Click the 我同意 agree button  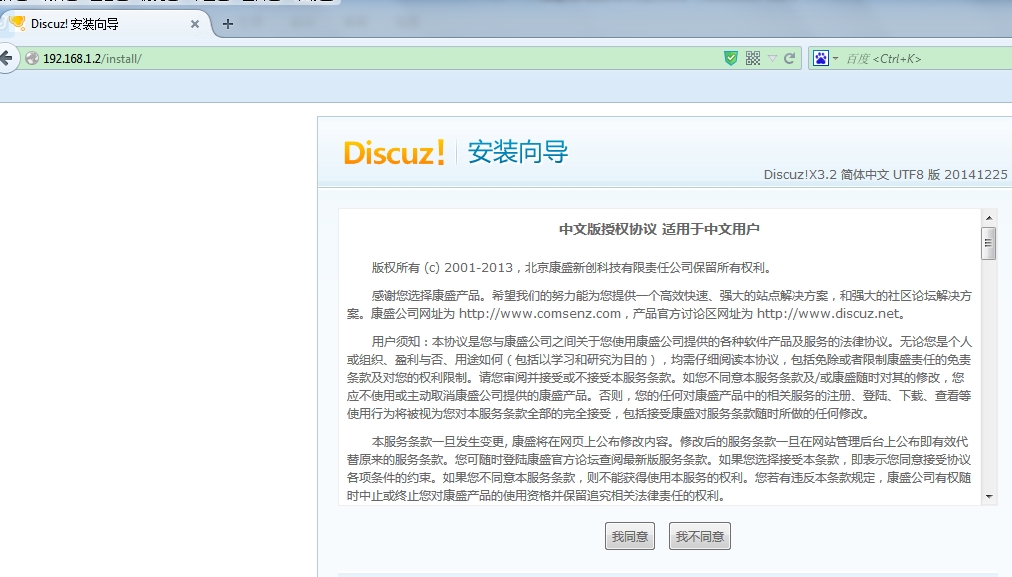(x=630, y=536)
